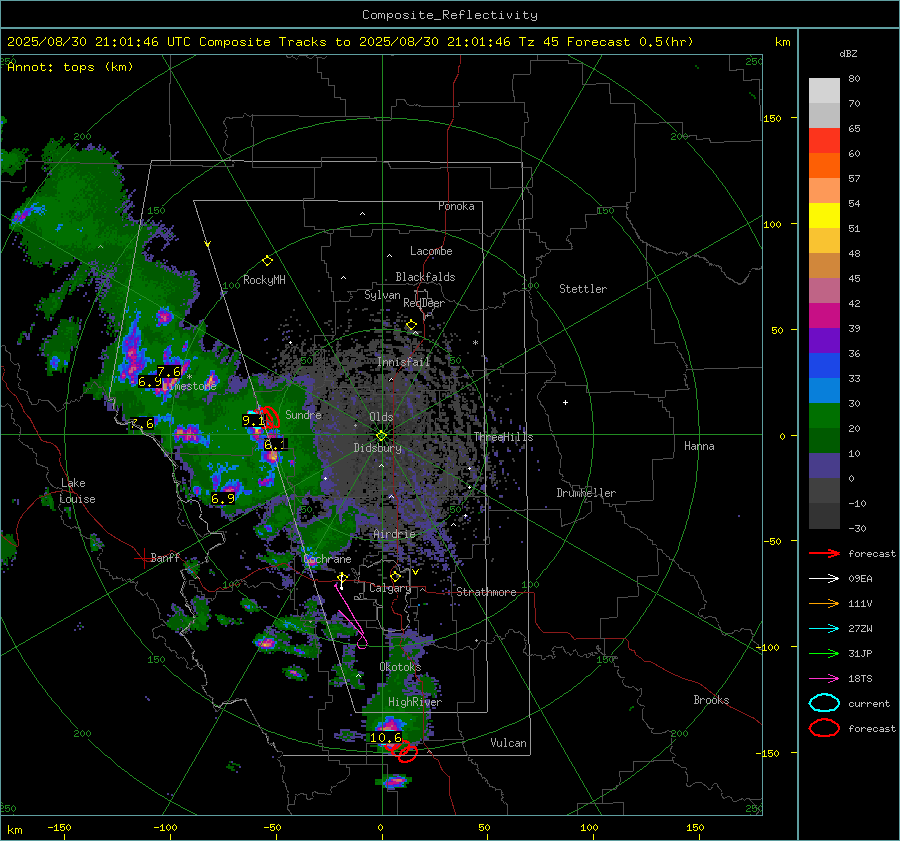Pick the bright green 20-30 dBZ swatch

click(x=824, y=416)
